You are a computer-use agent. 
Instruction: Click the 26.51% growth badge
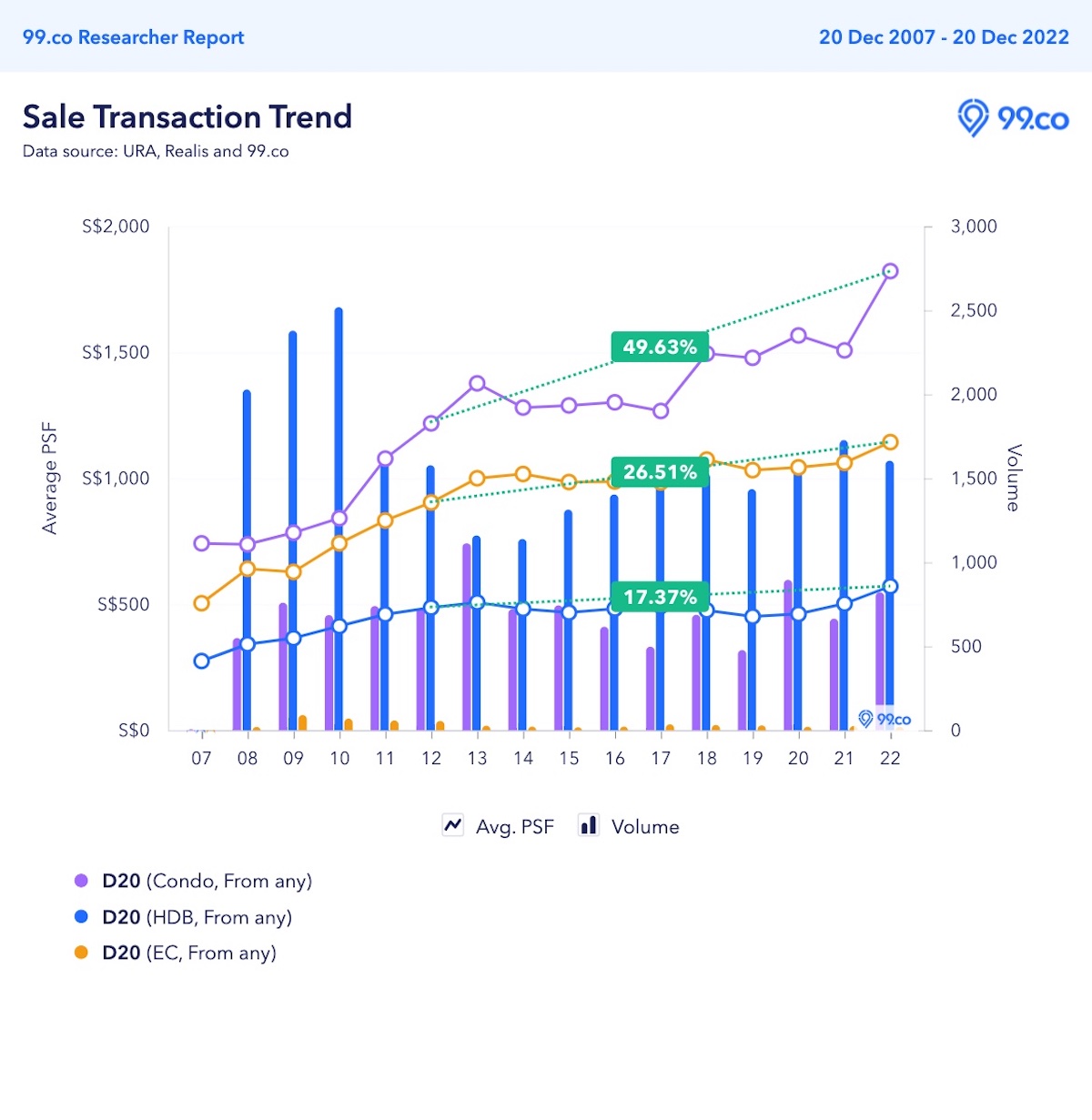pyautogui.click(x=660, y=472)
